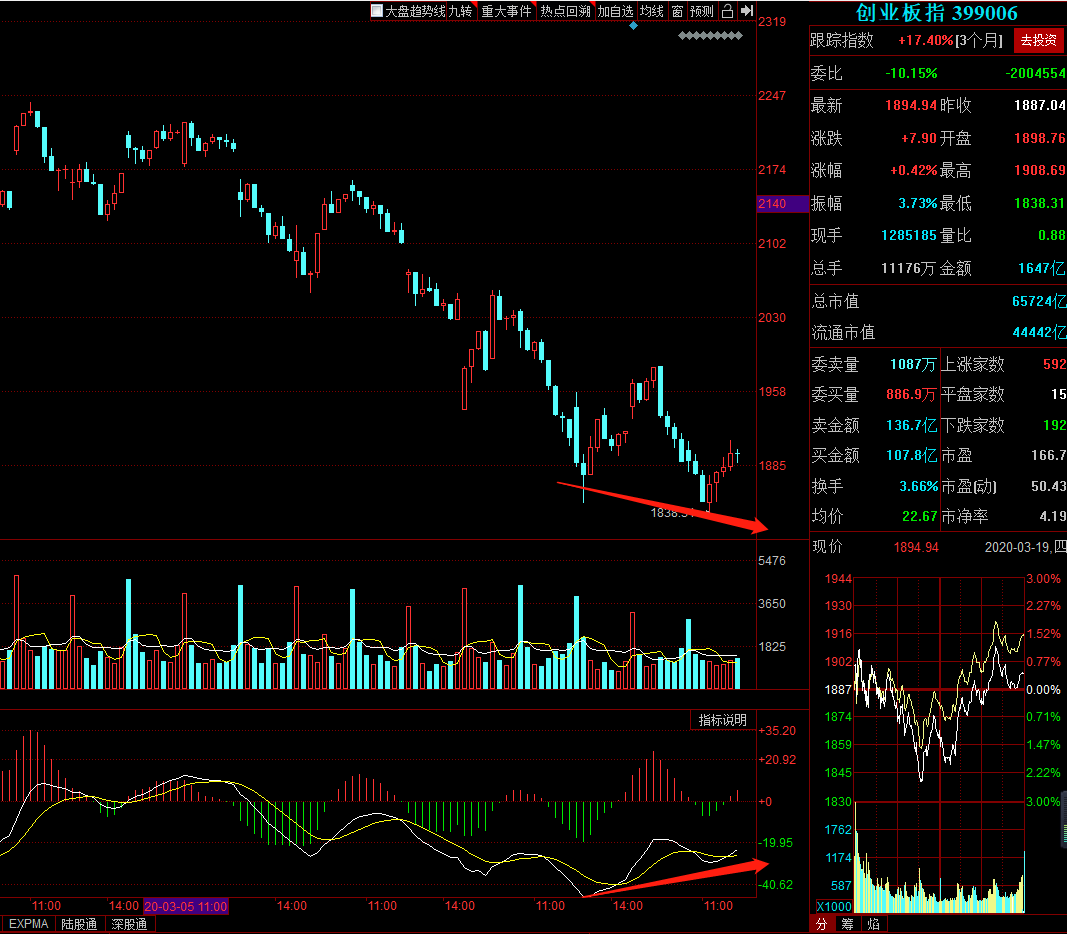Click the 昨收 value 1887.04

1040,105
